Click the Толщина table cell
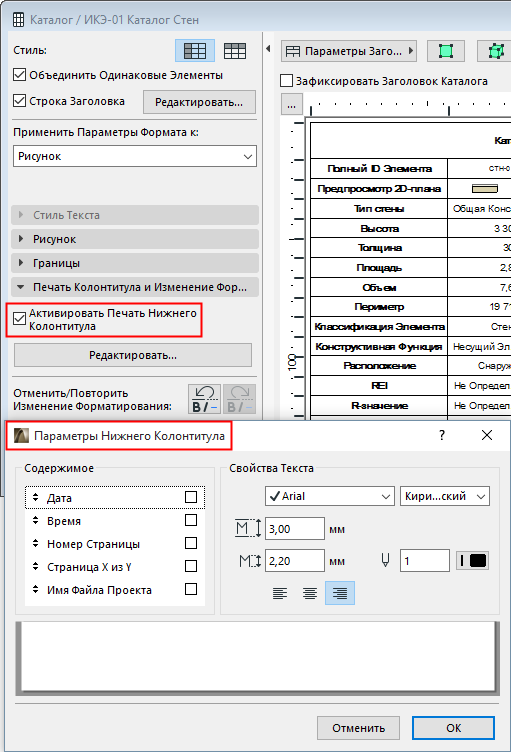 [x=379, y=248]
